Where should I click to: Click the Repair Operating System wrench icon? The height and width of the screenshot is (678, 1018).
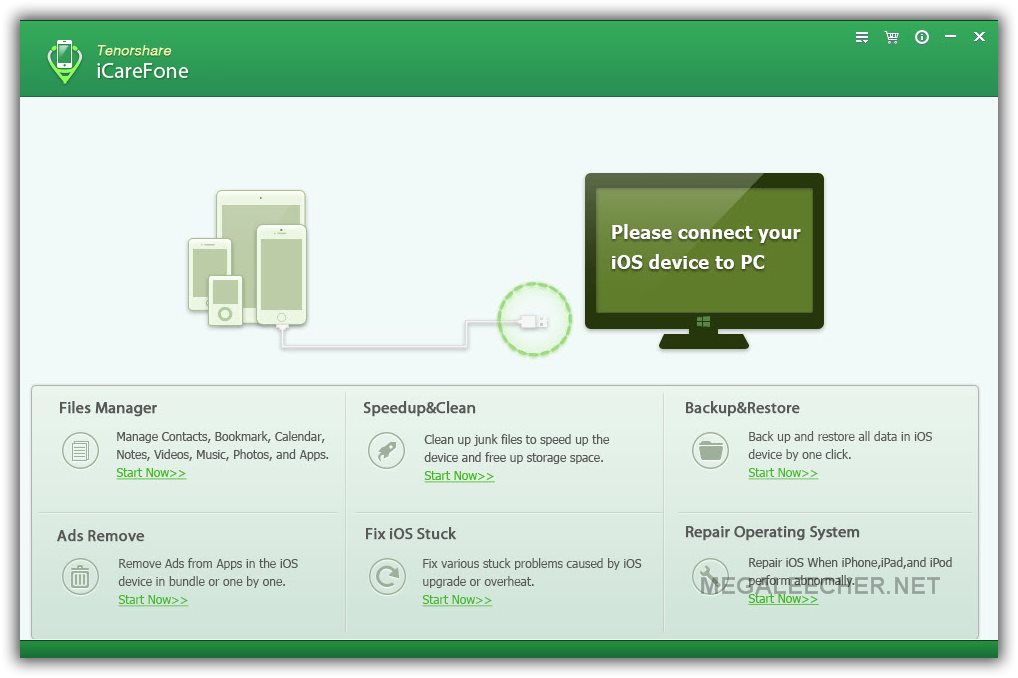(710, 577)
